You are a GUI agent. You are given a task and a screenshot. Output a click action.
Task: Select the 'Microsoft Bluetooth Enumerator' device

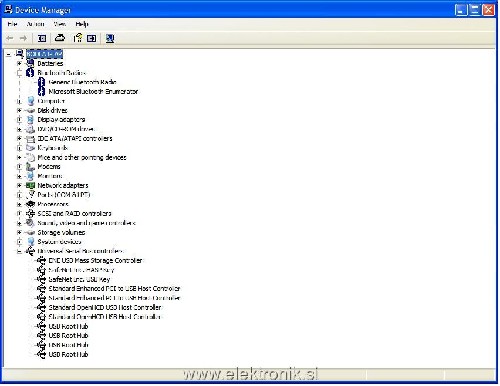[93, 91]
